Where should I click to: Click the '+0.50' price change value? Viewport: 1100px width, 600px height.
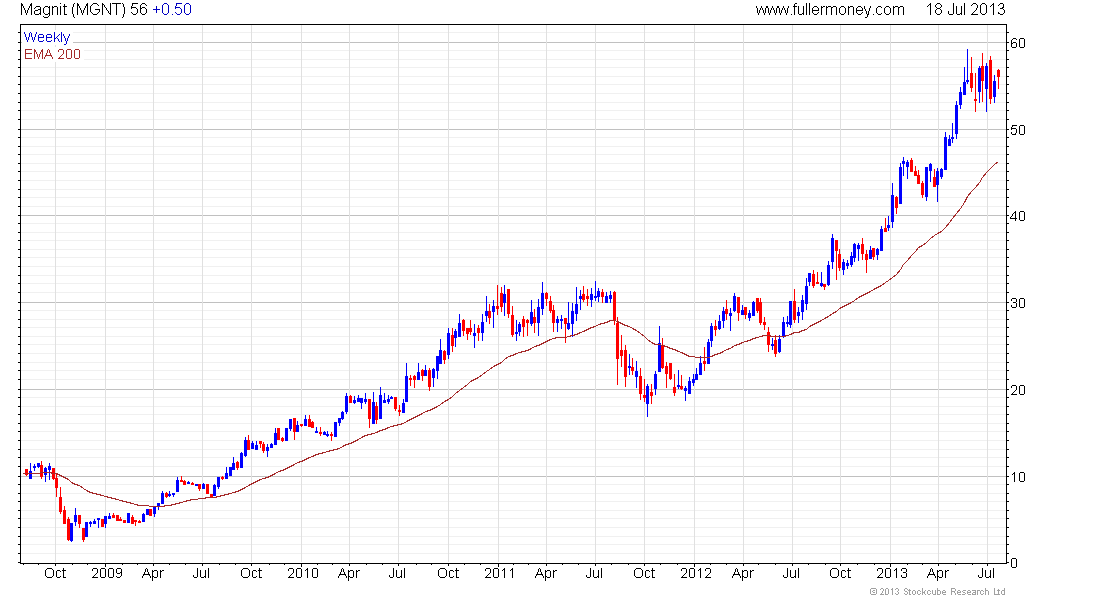(172, 10)
